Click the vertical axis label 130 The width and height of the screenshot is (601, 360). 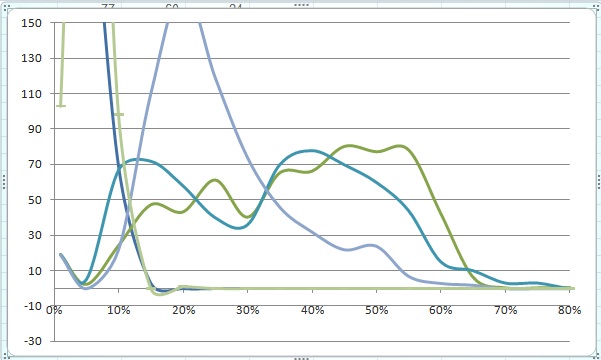pos(31,58)
